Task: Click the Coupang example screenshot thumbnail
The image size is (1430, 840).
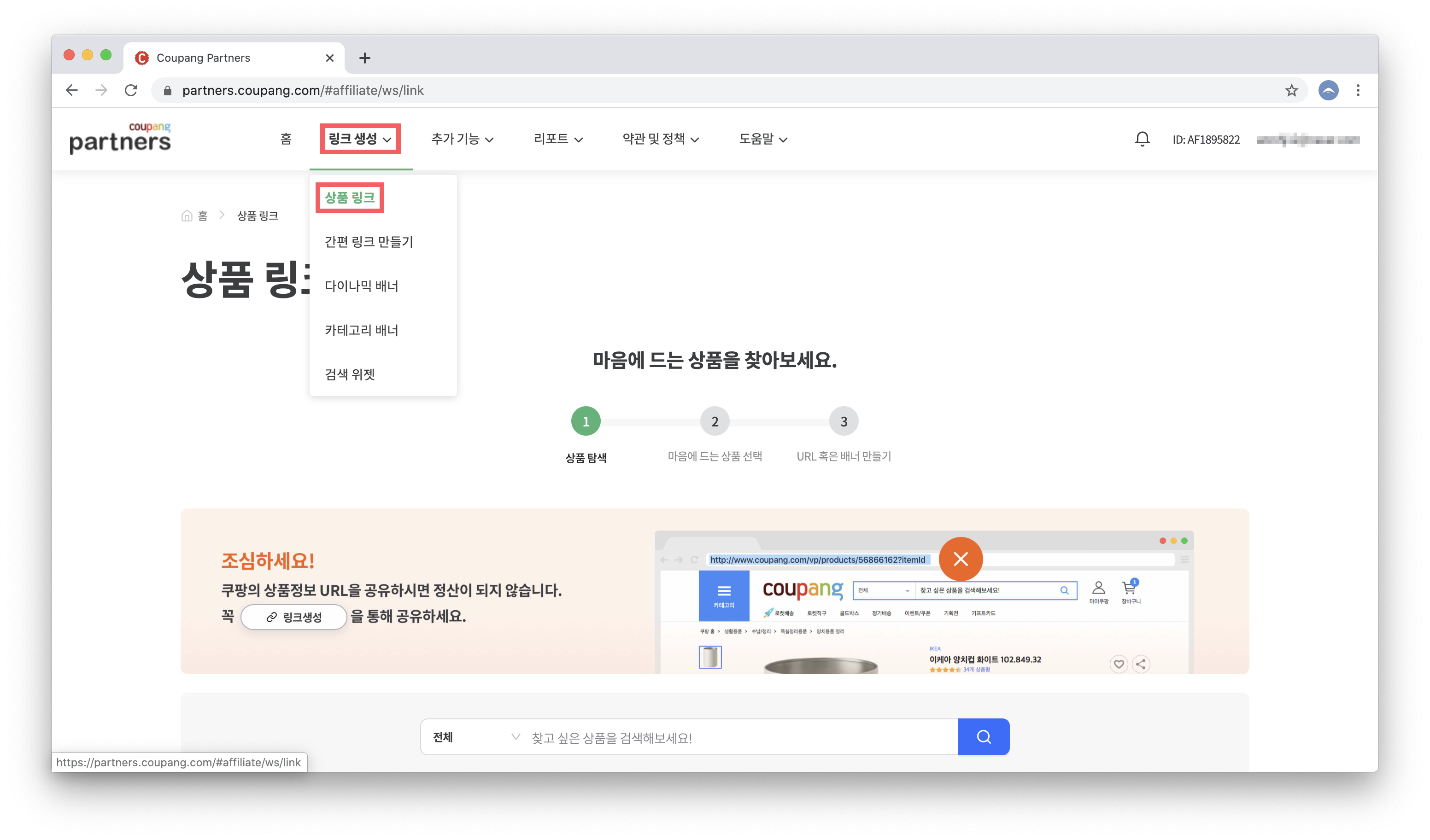Action: pyautogui.click(x=924, y=602)
